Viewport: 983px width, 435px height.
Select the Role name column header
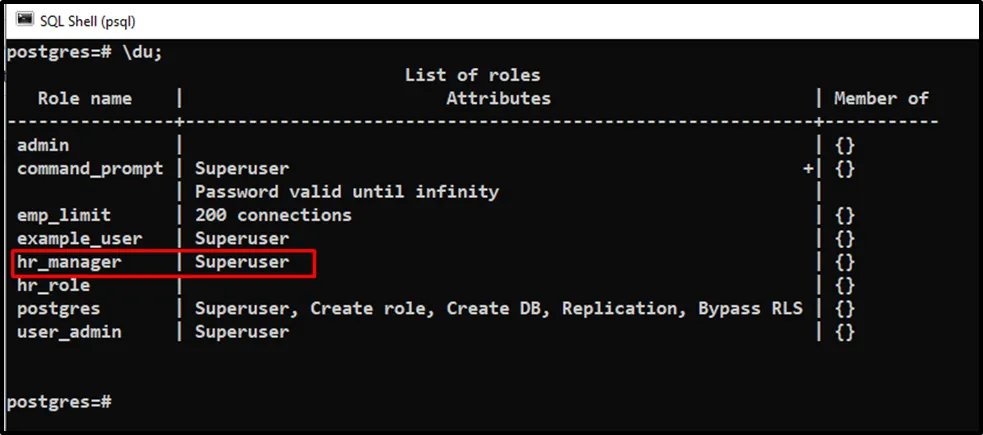click(x=84, y=98)
